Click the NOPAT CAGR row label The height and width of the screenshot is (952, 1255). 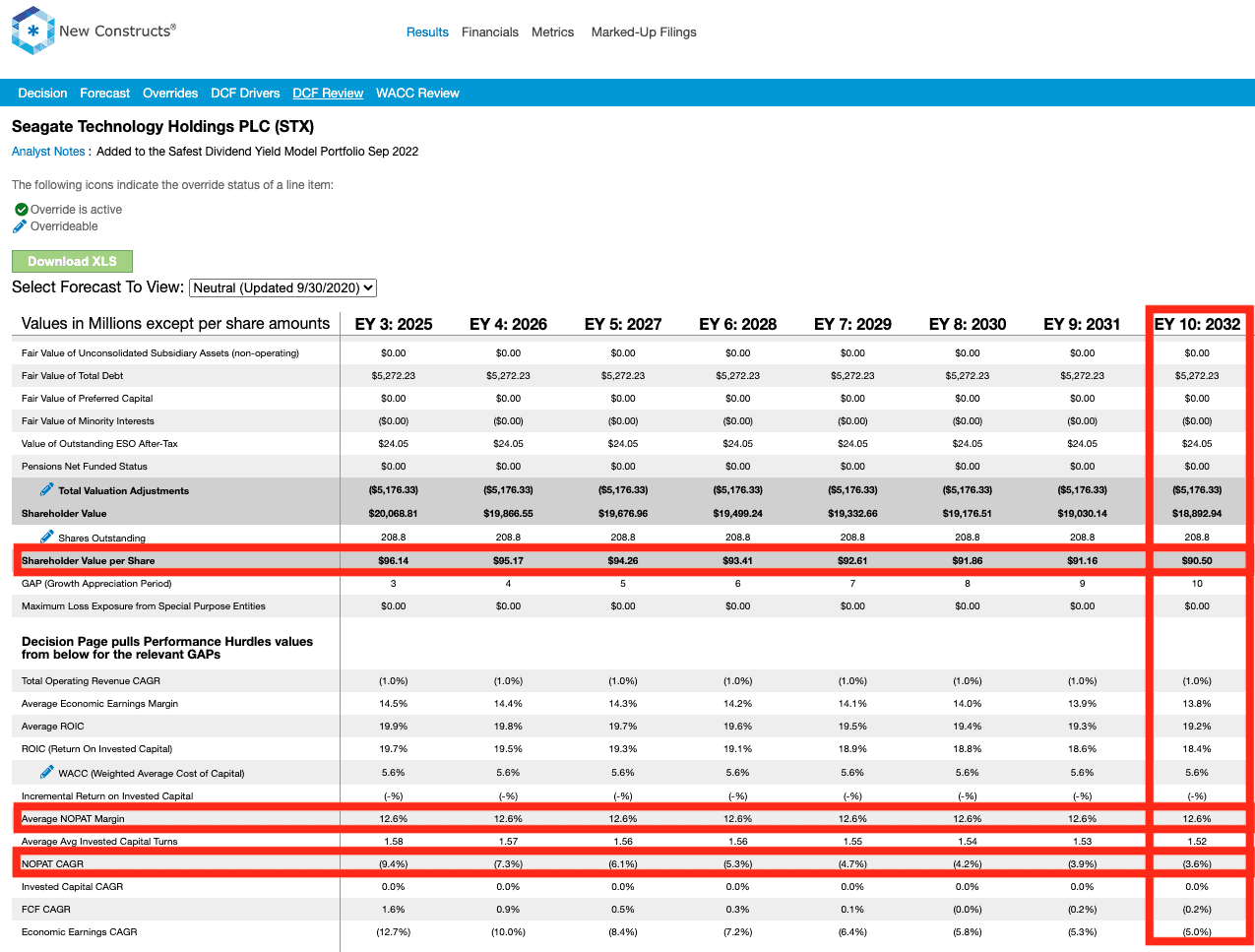point(52,864)
